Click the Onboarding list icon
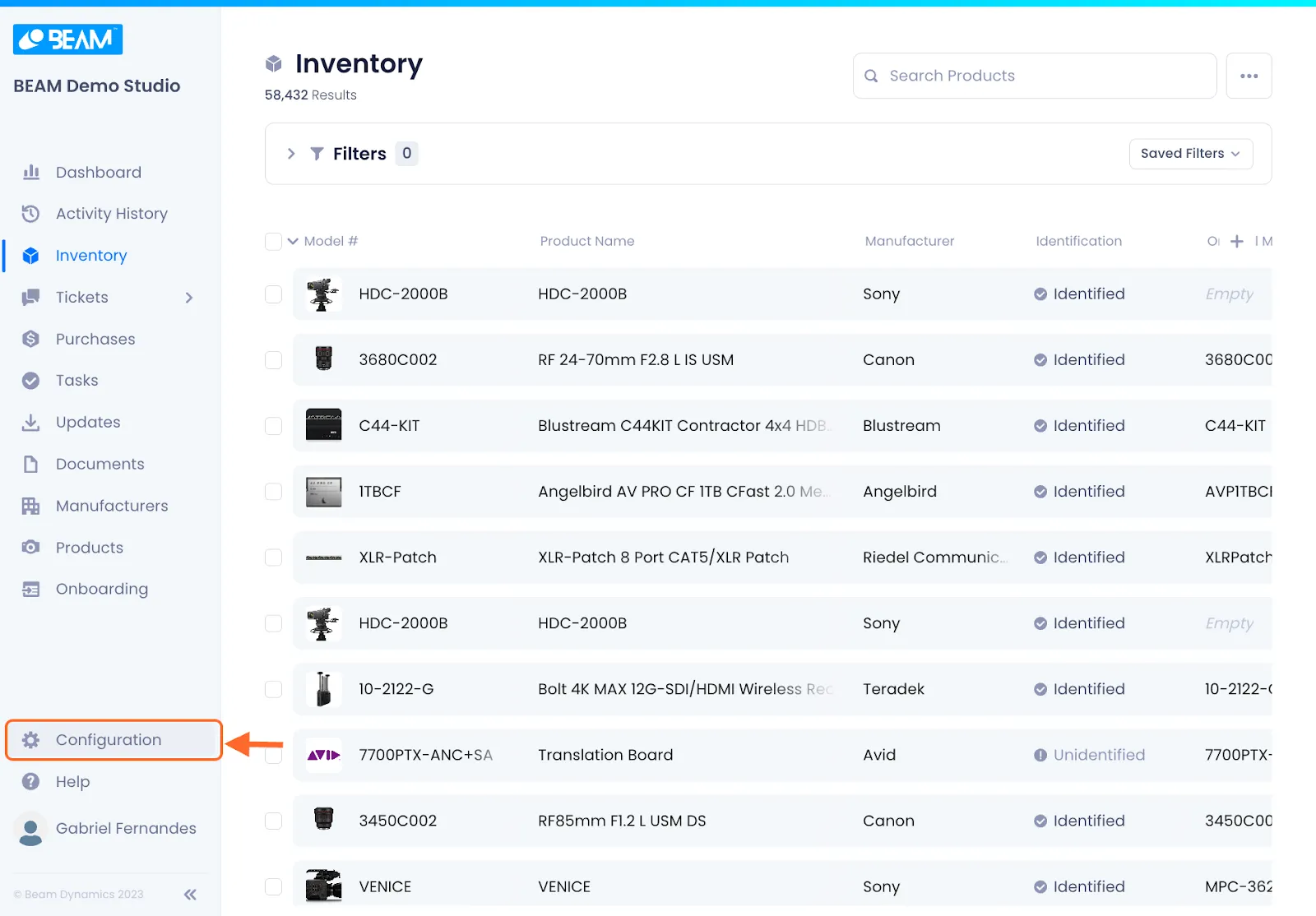The image size is (1316, 916). (31, 589)
